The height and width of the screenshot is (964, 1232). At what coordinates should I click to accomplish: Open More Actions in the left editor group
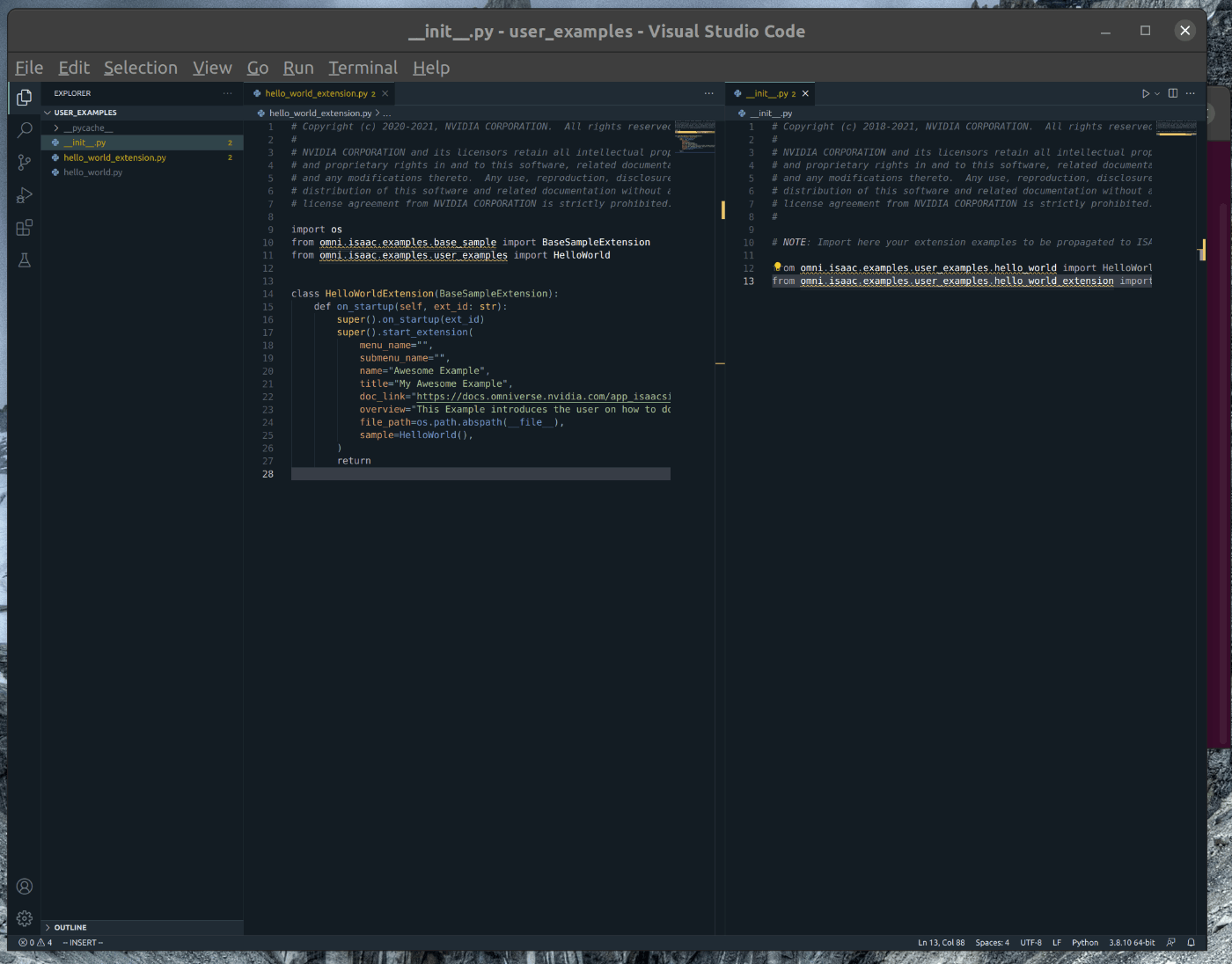point(709,93)
